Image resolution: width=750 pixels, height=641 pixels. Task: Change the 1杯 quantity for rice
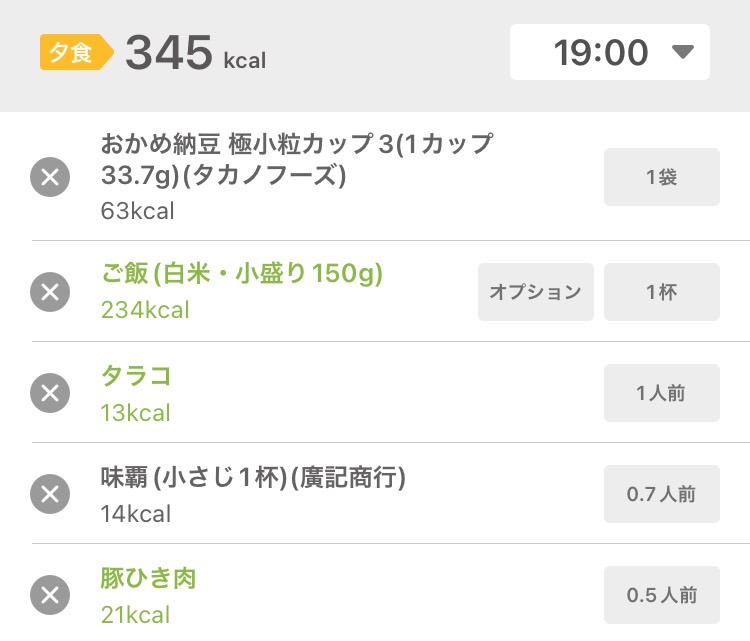tap(662, 292)
